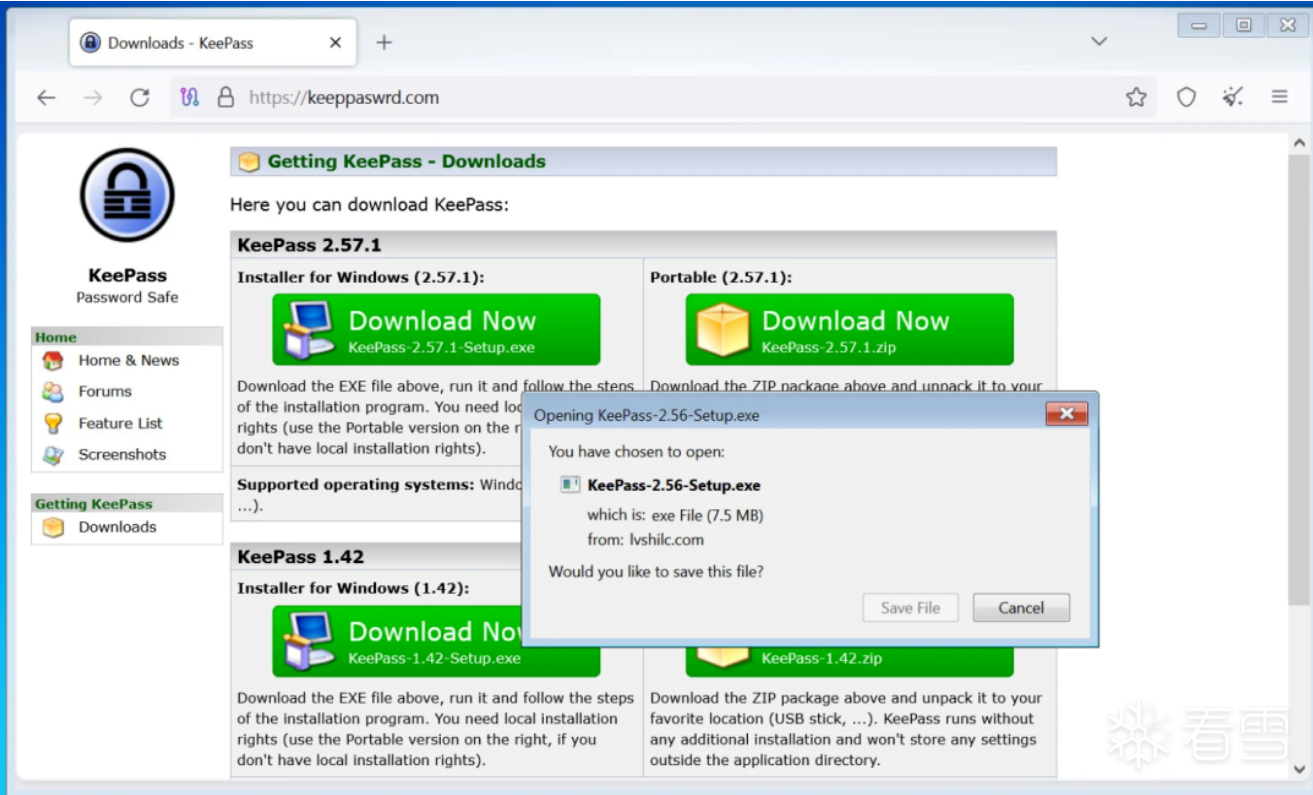Close the Downloads - KeePass tab
Screen dimensions: 1313x795
[x=335, y=42]
